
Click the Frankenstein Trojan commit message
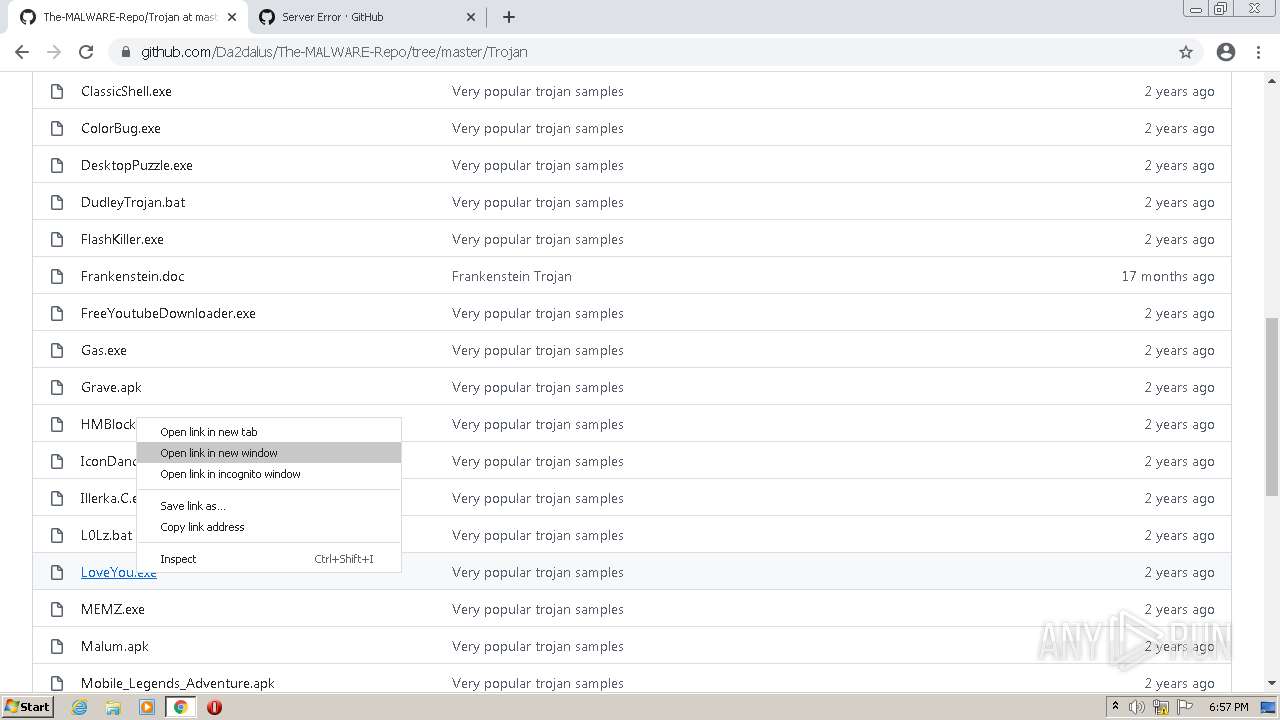512,276
